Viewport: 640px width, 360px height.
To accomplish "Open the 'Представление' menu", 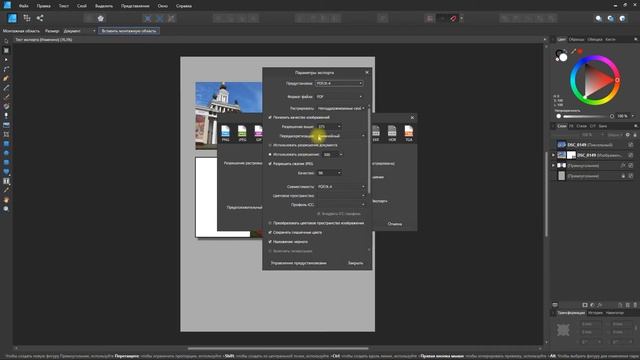I will click(x=135, y=6).
